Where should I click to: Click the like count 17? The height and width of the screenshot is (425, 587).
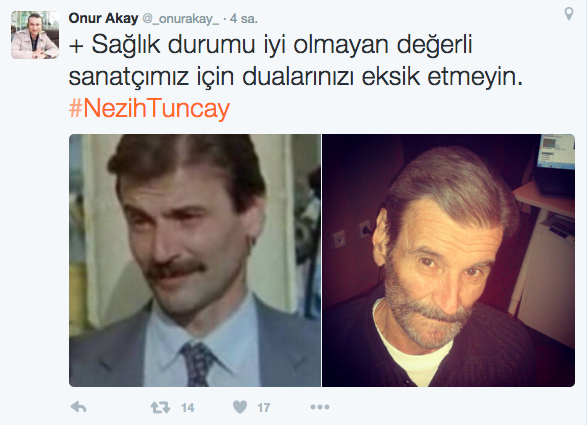(x=264, y=407)
